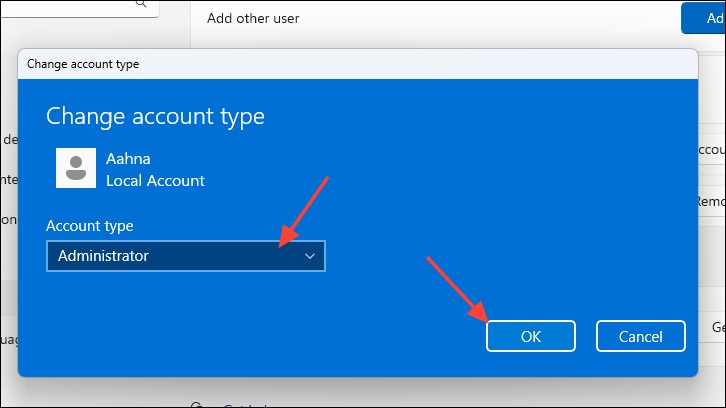Screen dimensions: 726x408
Task: Click the Aahna user avatar picture
Action: (x=76, y=168)
